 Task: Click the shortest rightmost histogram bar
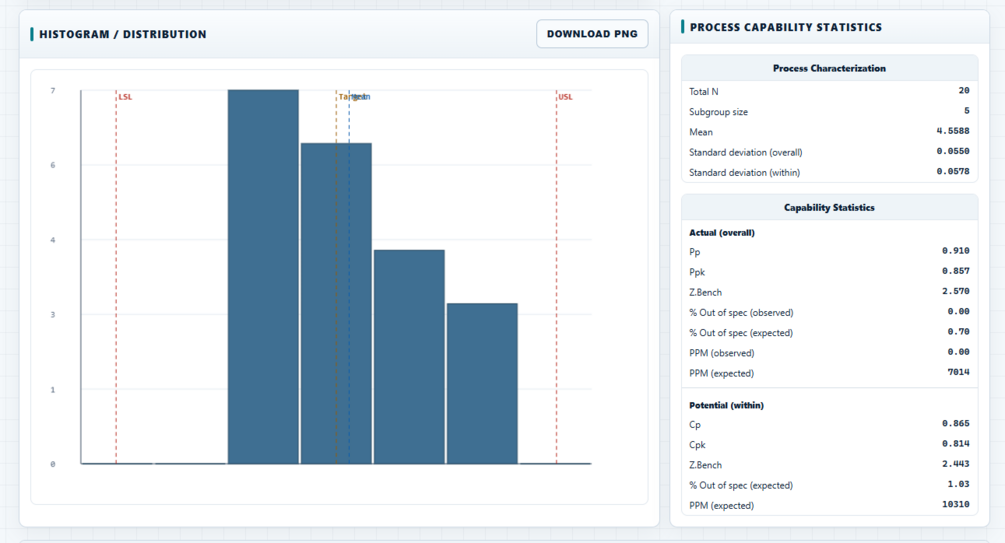pyautogui.click(x=482, y=383)
